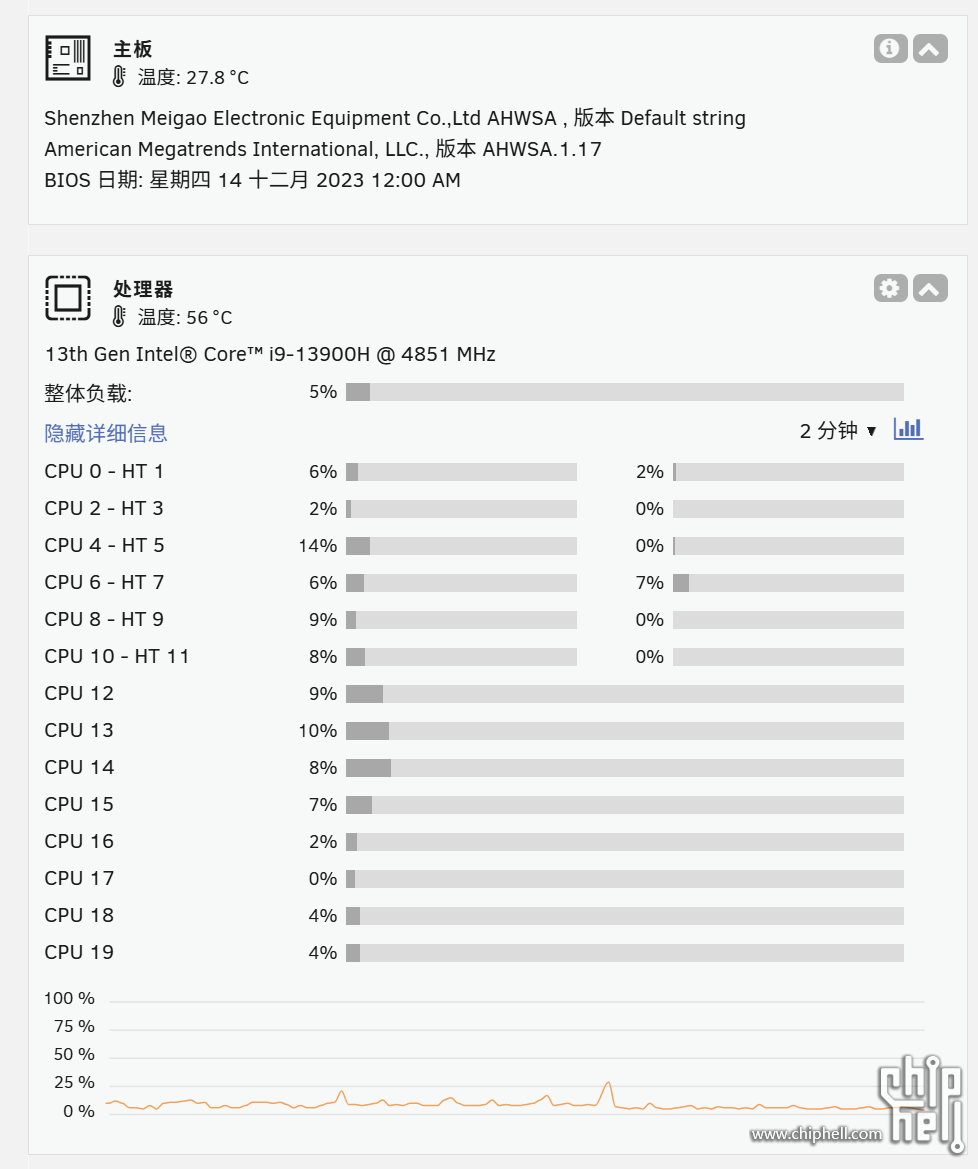Open the 2 分钟 time range dropdown

point(838,431)
